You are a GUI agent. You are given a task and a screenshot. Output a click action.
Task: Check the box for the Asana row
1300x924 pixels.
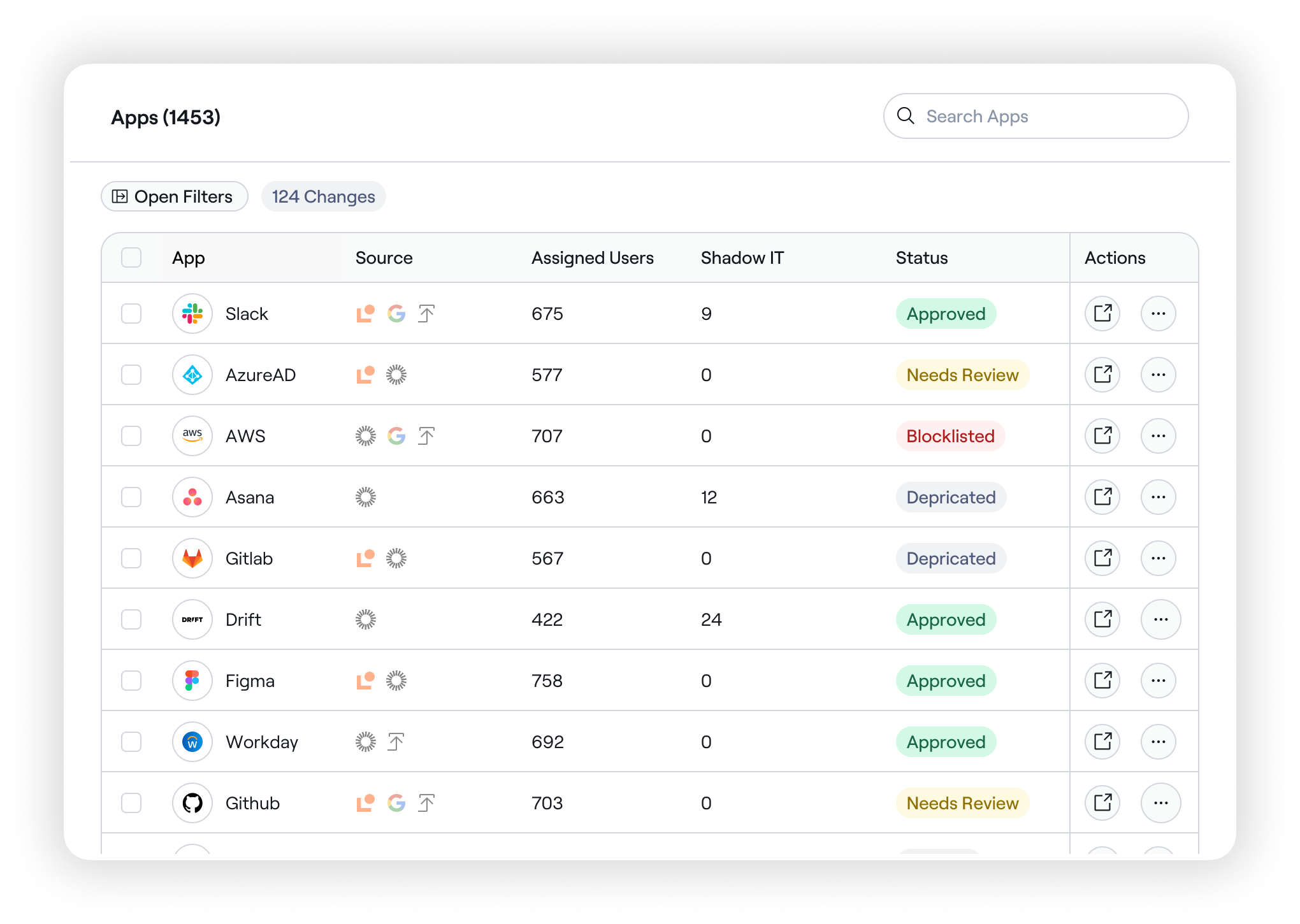point(131,497)
